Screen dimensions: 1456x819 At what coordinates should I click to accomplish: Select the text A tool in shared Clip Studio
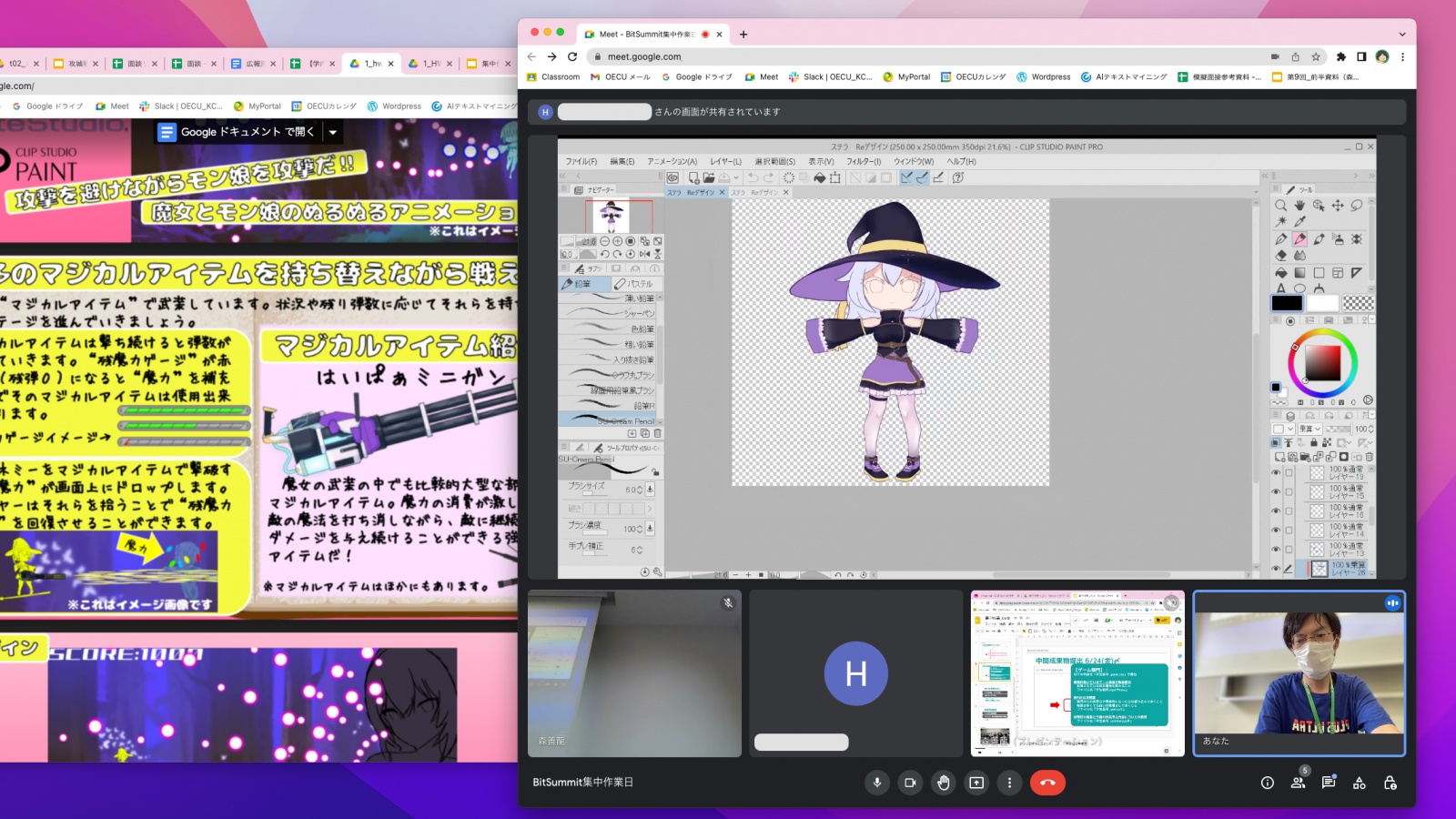click(x=1280, y=288)
